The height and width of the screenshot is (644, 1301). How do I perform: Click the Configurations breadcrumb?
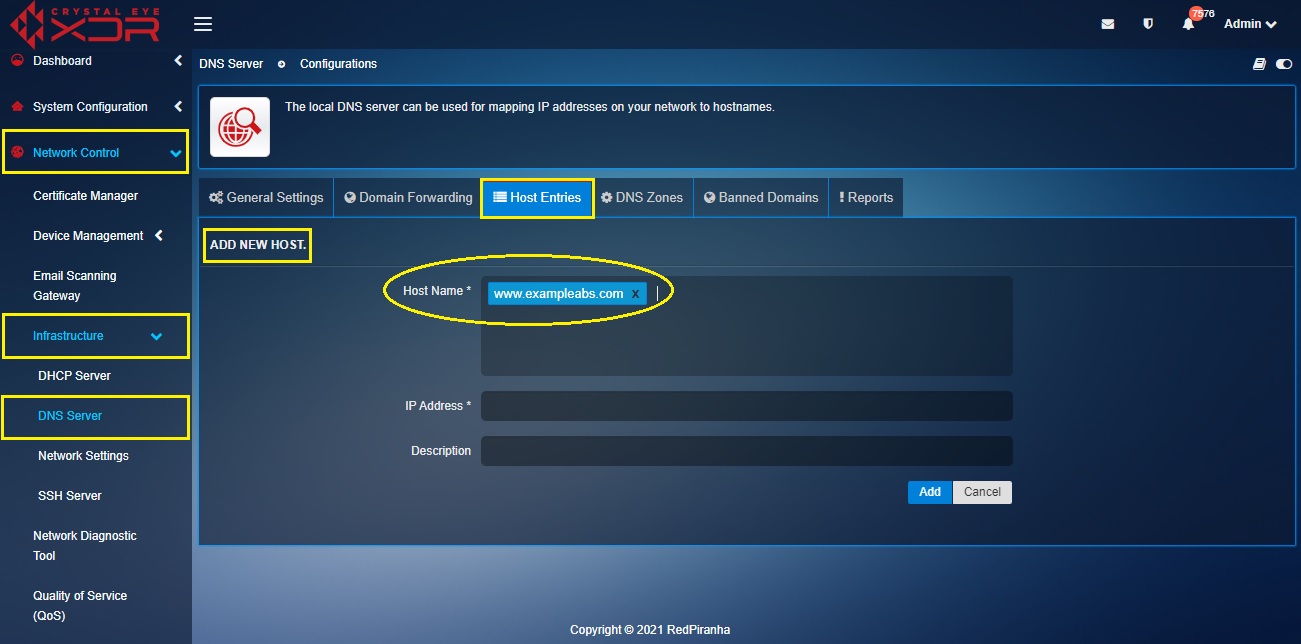tap(338, 64)
